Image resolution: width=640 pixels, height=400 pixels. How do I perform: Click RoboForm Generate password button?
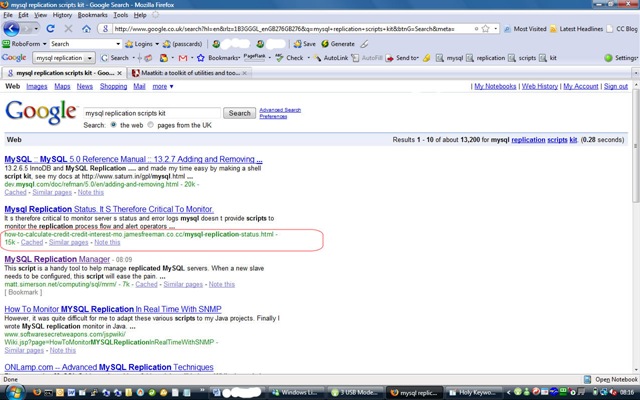pyautogui.click(x=338, y=44)
